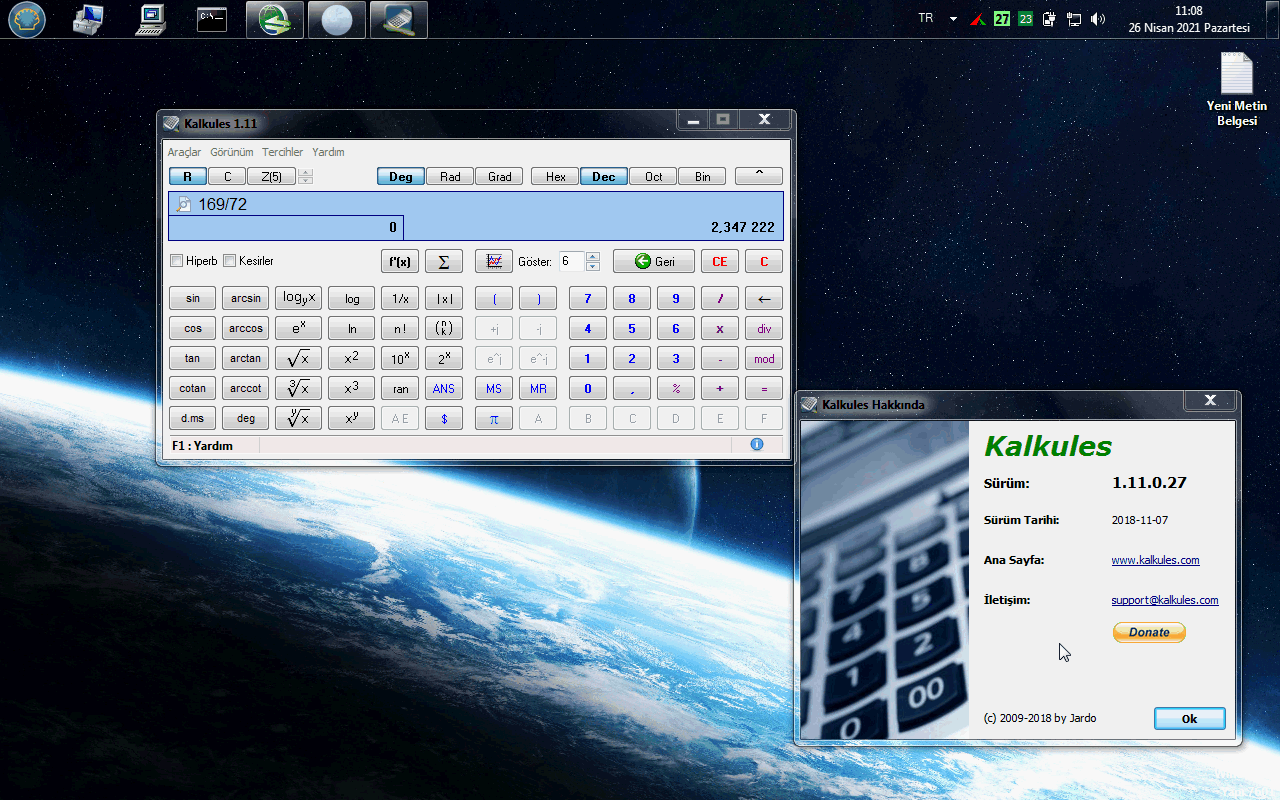Click the binomial n over k button
This screenshot has width=1280, height=800.
444,328
